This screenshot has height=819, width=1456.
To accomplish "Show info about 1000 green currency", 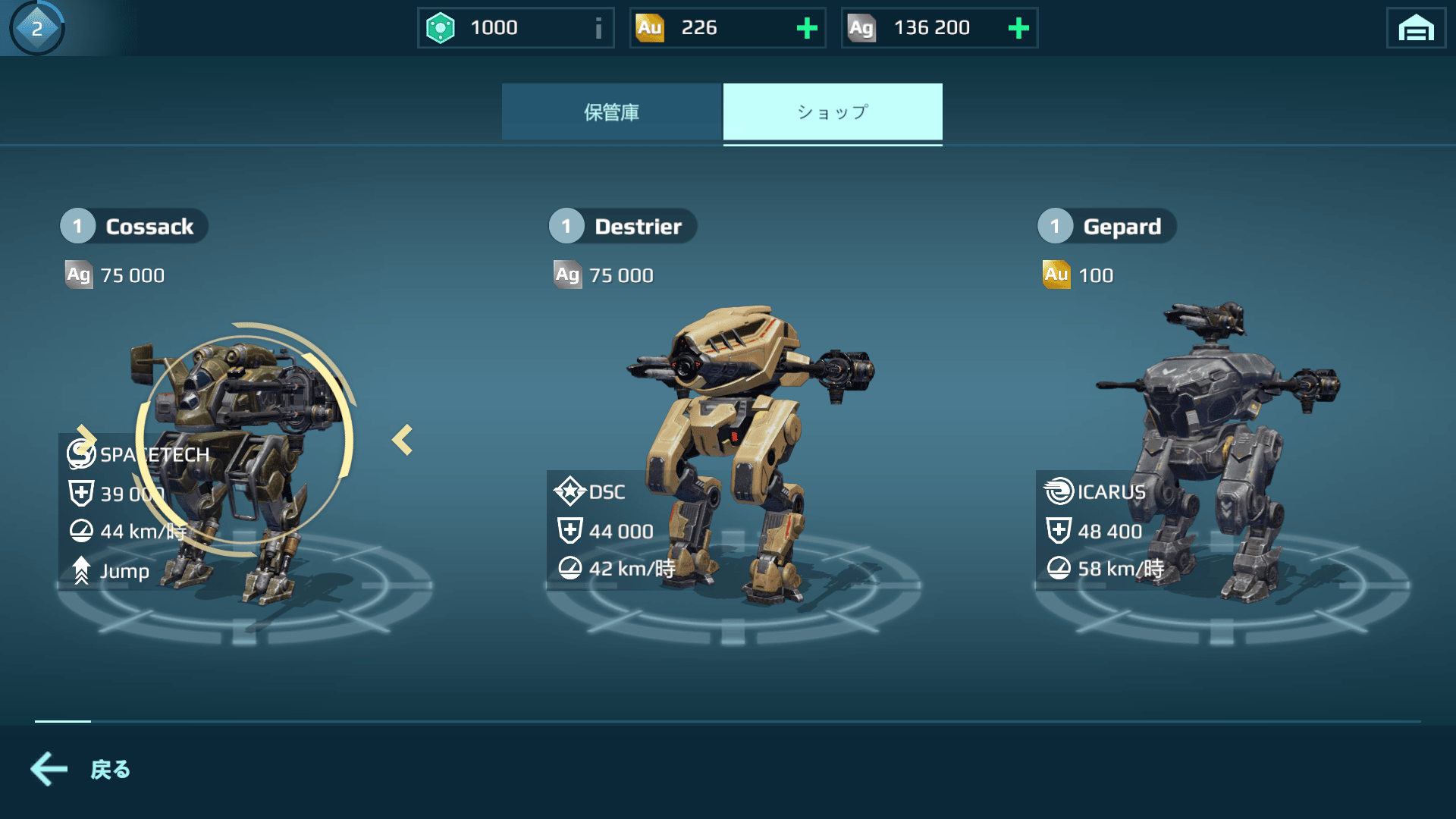I will pyautogui.click(x=598, y=28).
